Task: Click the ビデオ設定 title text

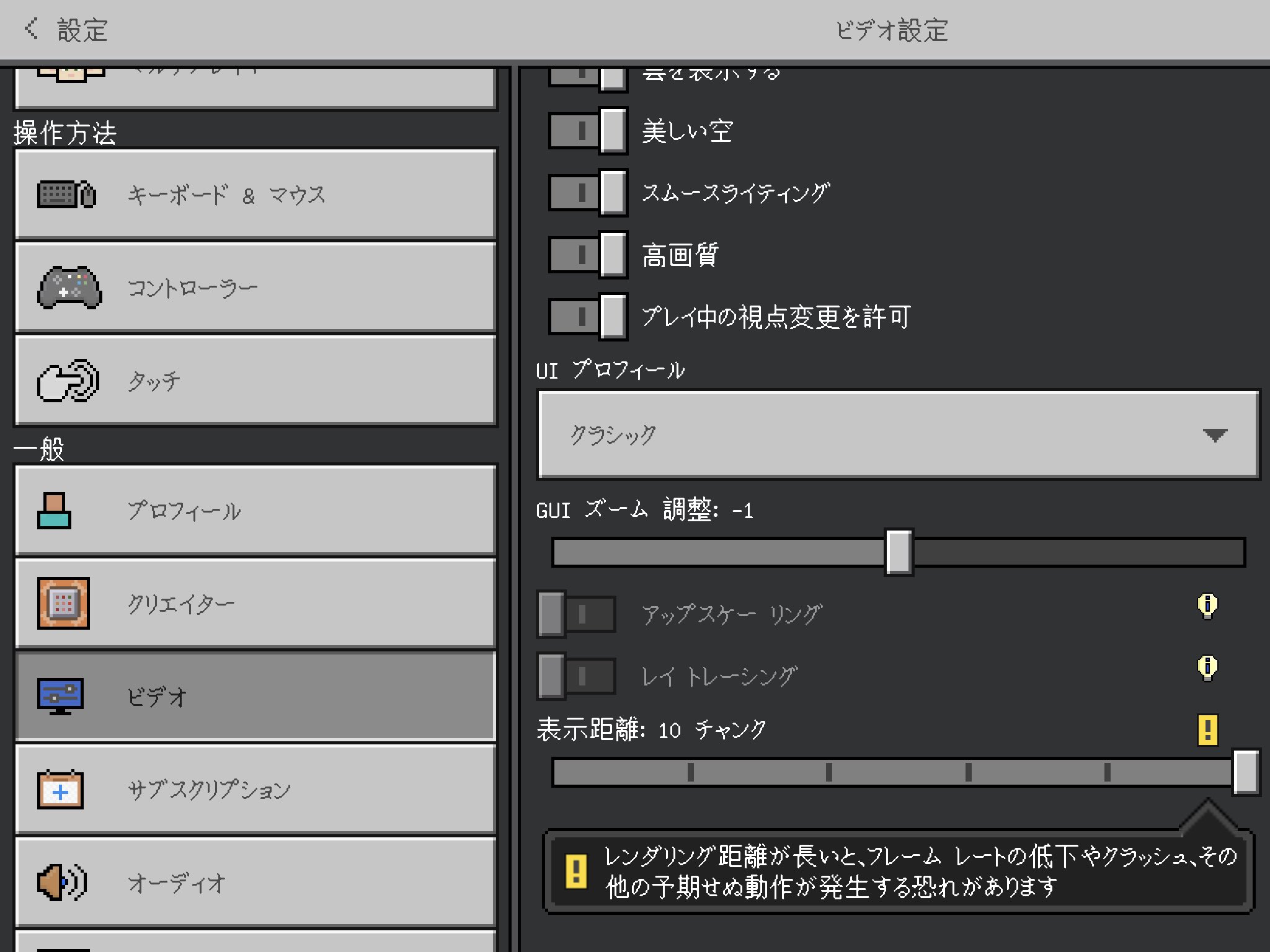Action: (892, 30)
